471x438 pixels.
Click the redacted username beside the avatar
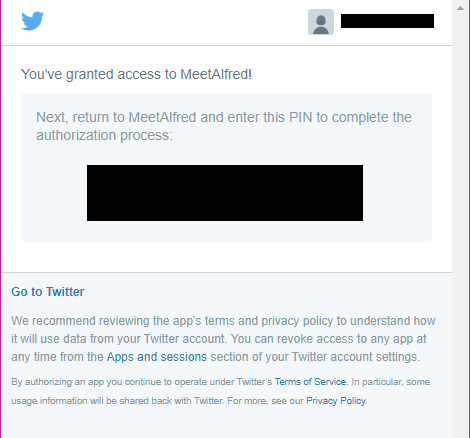pos(387,21)
